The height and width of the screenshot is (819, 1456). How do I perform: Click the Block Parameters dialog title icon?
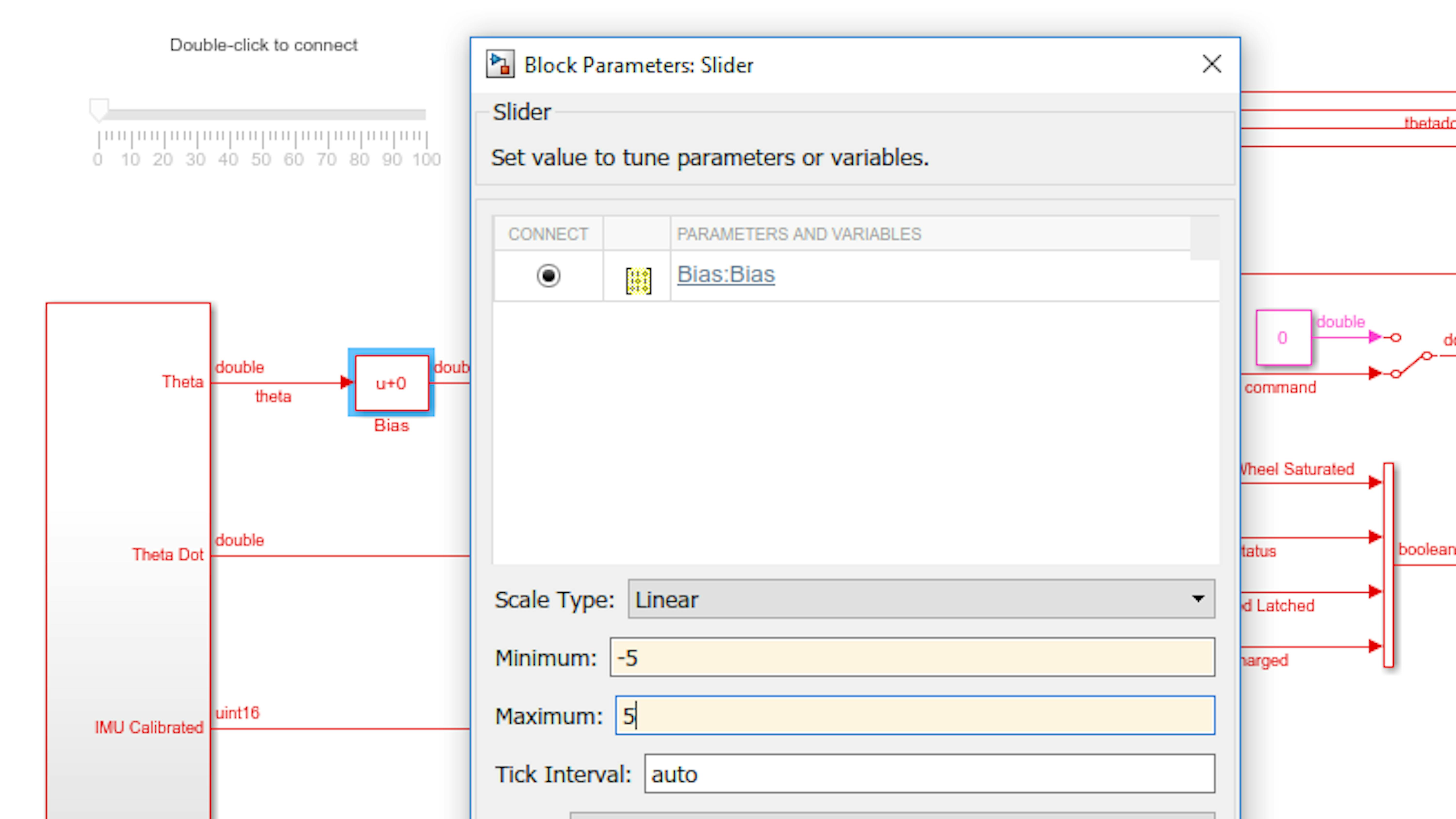pos(500,64)
